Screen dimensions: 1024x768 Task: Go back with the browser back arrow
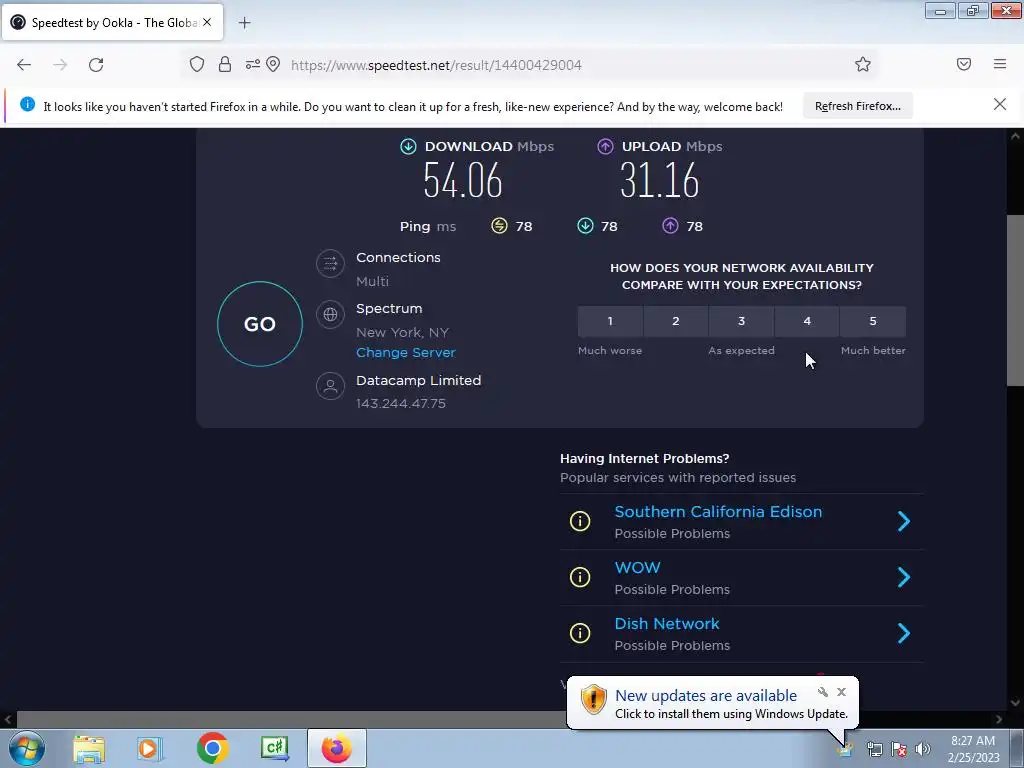[x=24, y=65]
